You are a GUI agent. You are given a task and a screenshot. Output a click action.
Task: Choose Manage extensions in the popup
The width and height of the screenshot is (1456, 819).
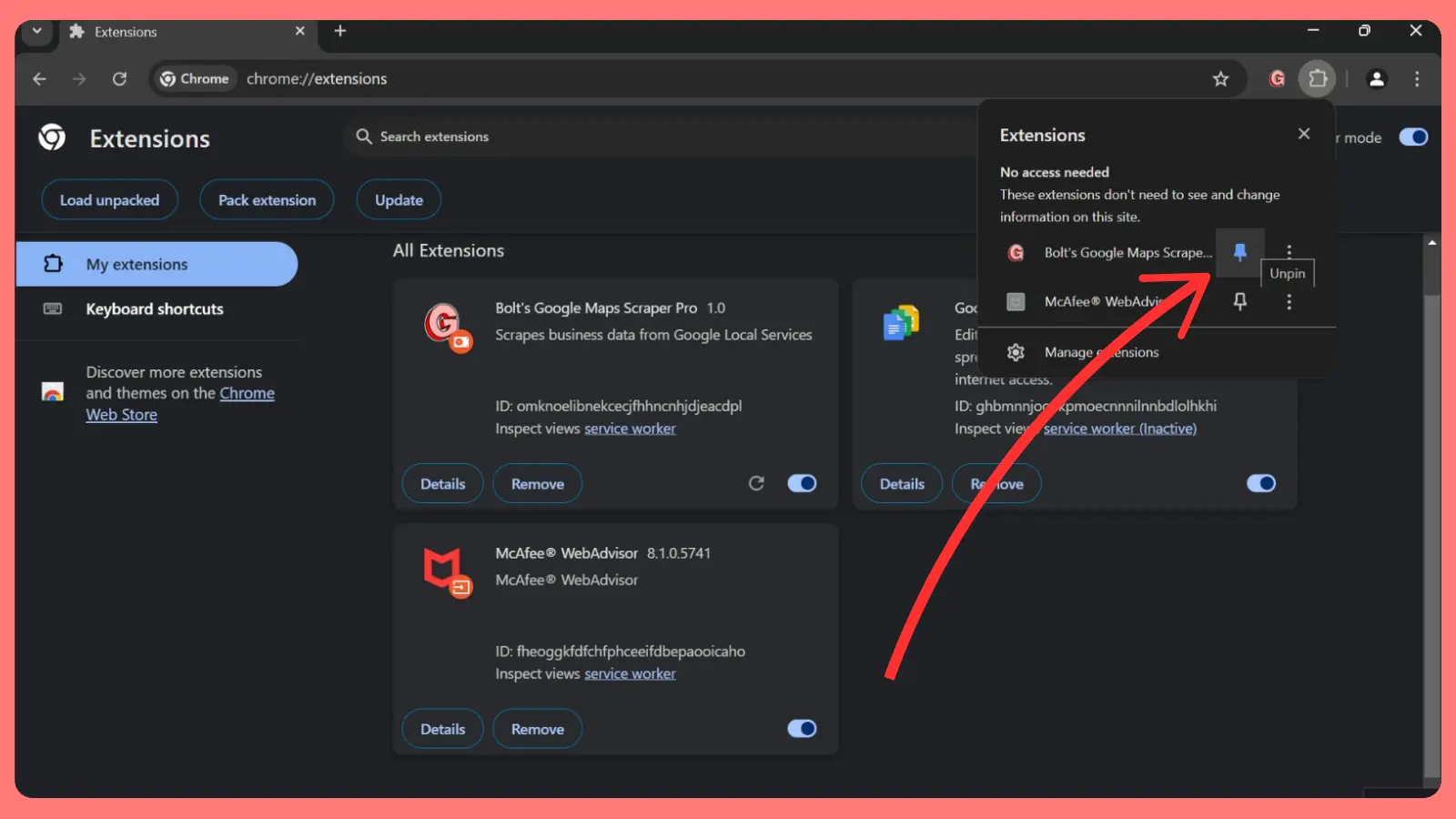coord(1101,352)
